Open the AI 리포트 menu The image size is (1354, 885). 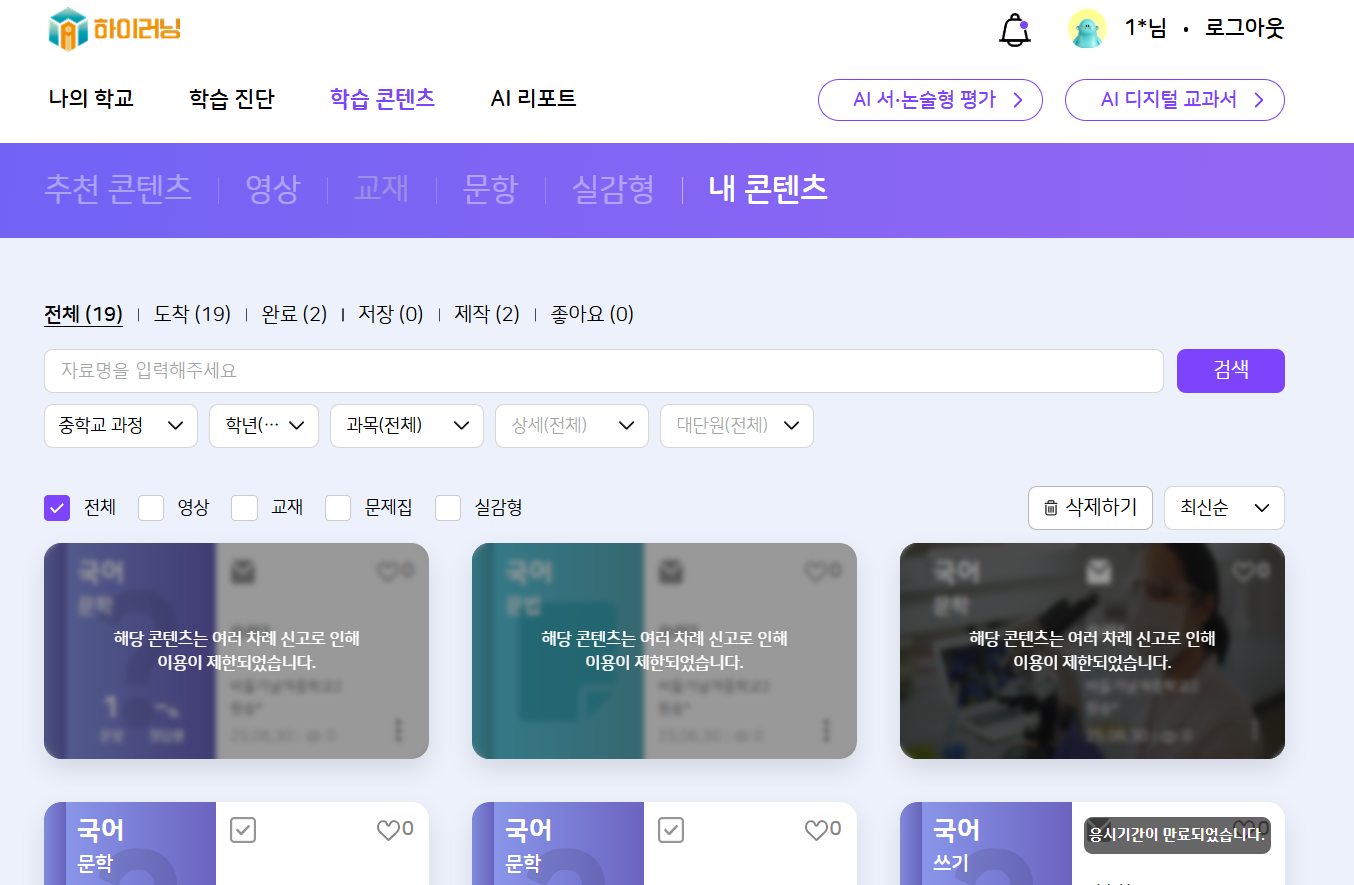pyautogui.click(x=533, y=99)
